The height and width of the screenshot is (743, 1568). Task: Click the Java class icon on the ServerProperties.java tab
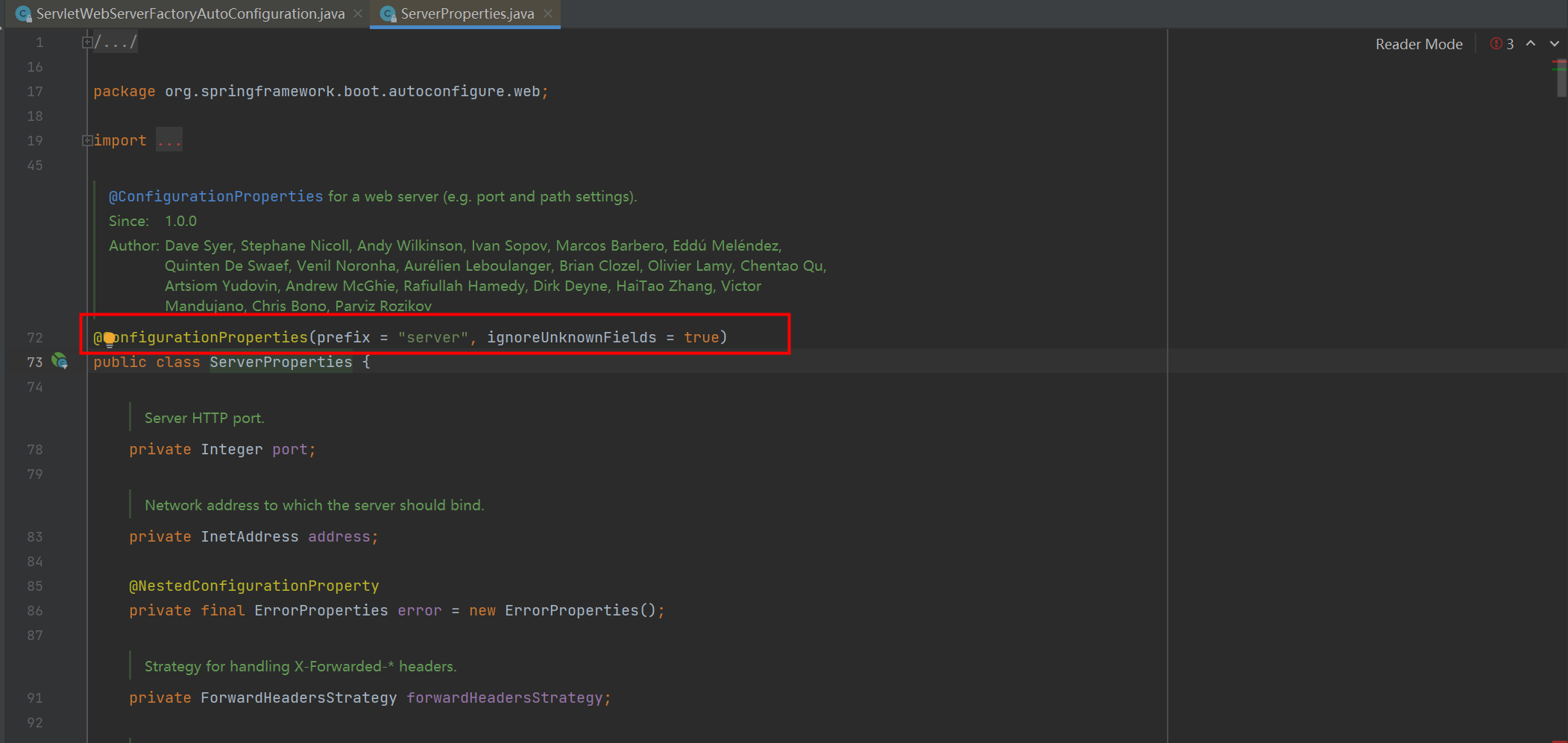tap(388, 14)
